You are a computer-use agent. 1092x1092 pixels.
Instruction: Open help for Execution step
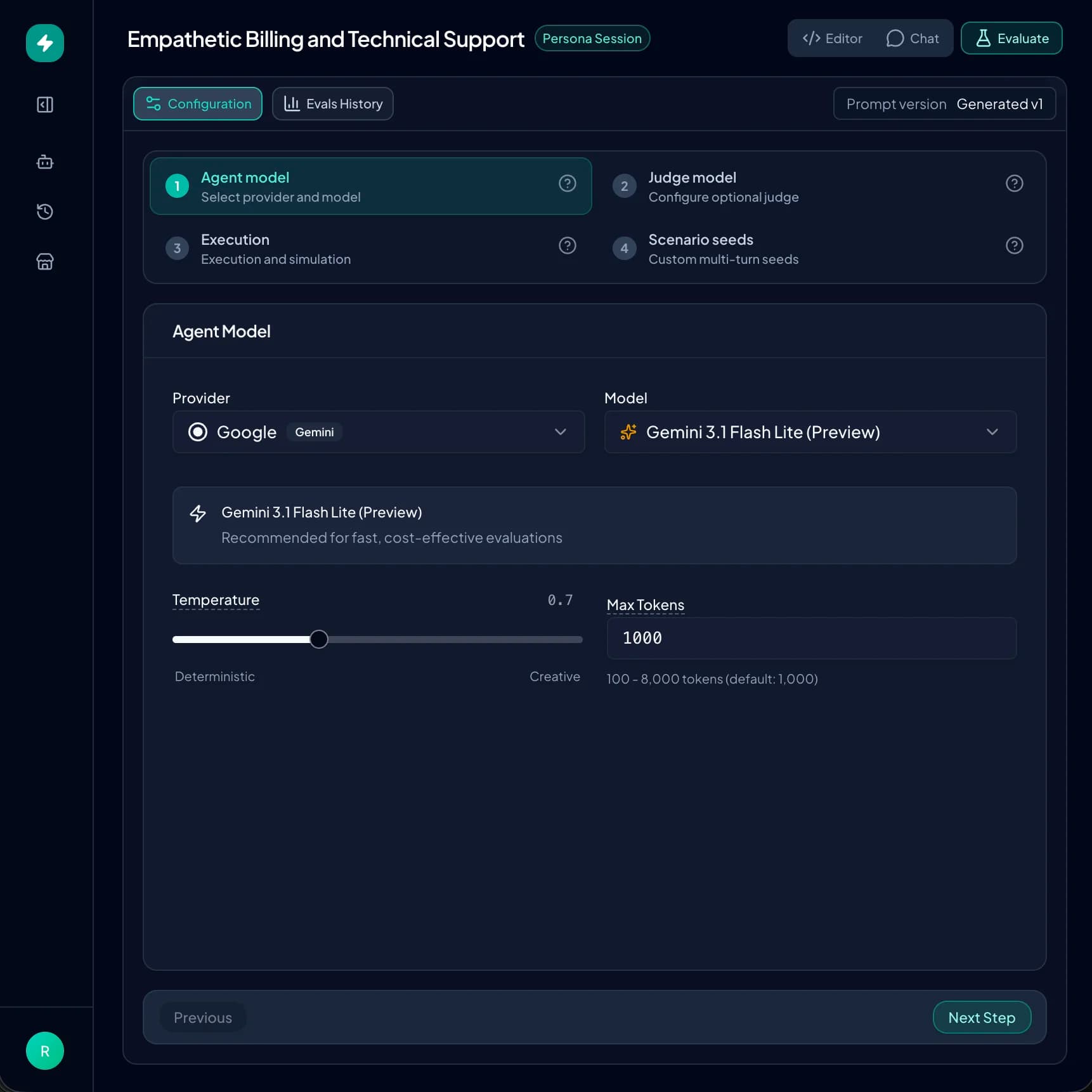567,245
